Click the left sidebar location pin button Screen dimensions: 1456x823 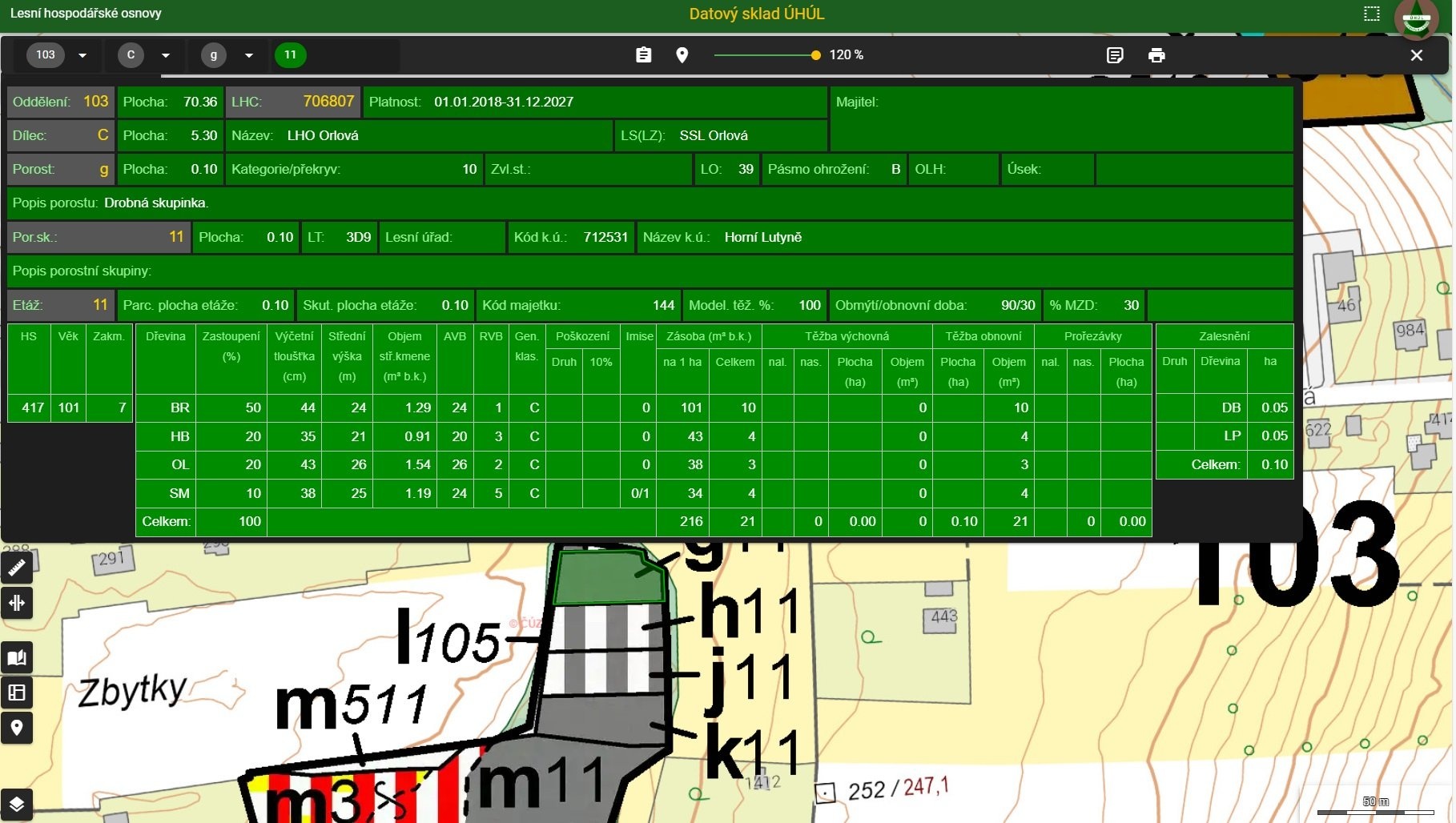[17, 728]
